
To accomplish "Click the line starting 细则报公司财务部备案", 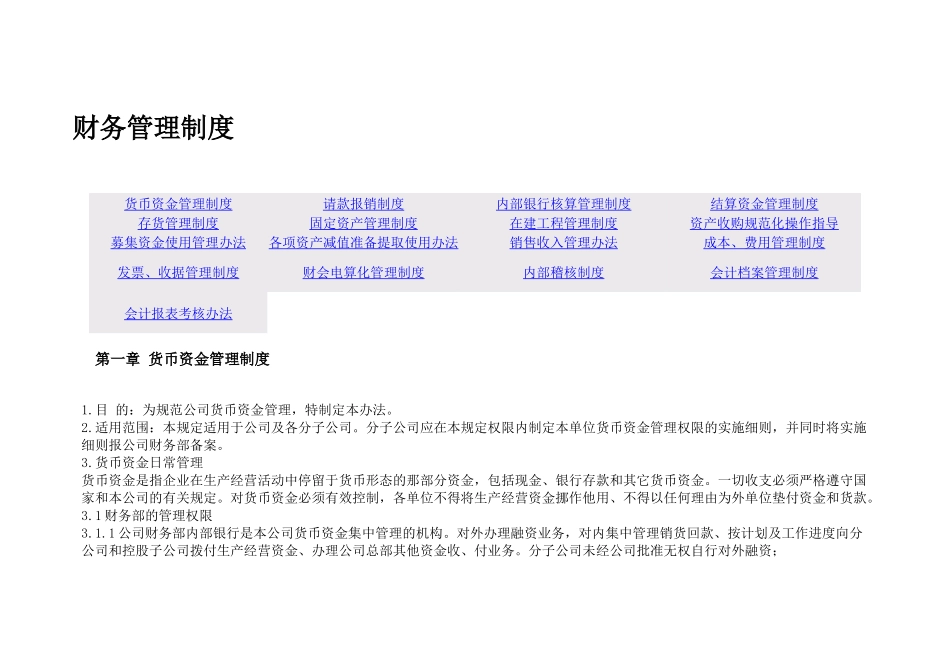I will point(154,445).
